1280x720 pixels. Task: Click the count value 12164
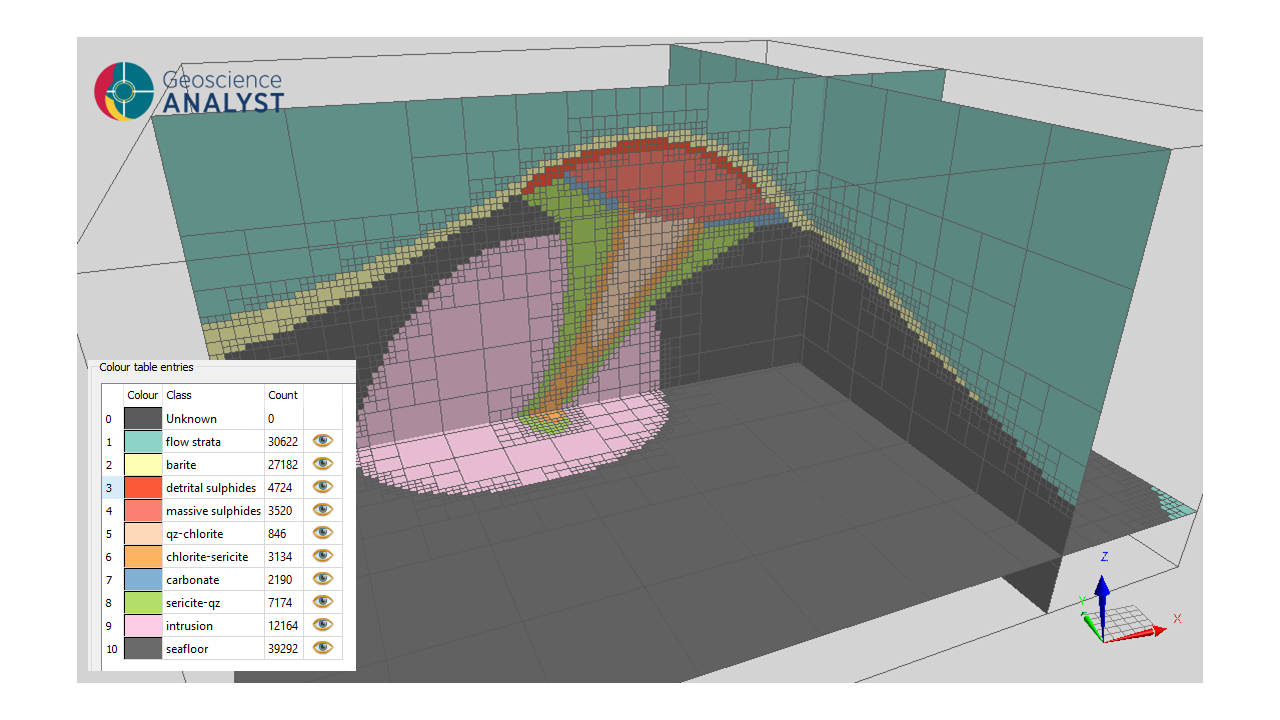[284, 626]
